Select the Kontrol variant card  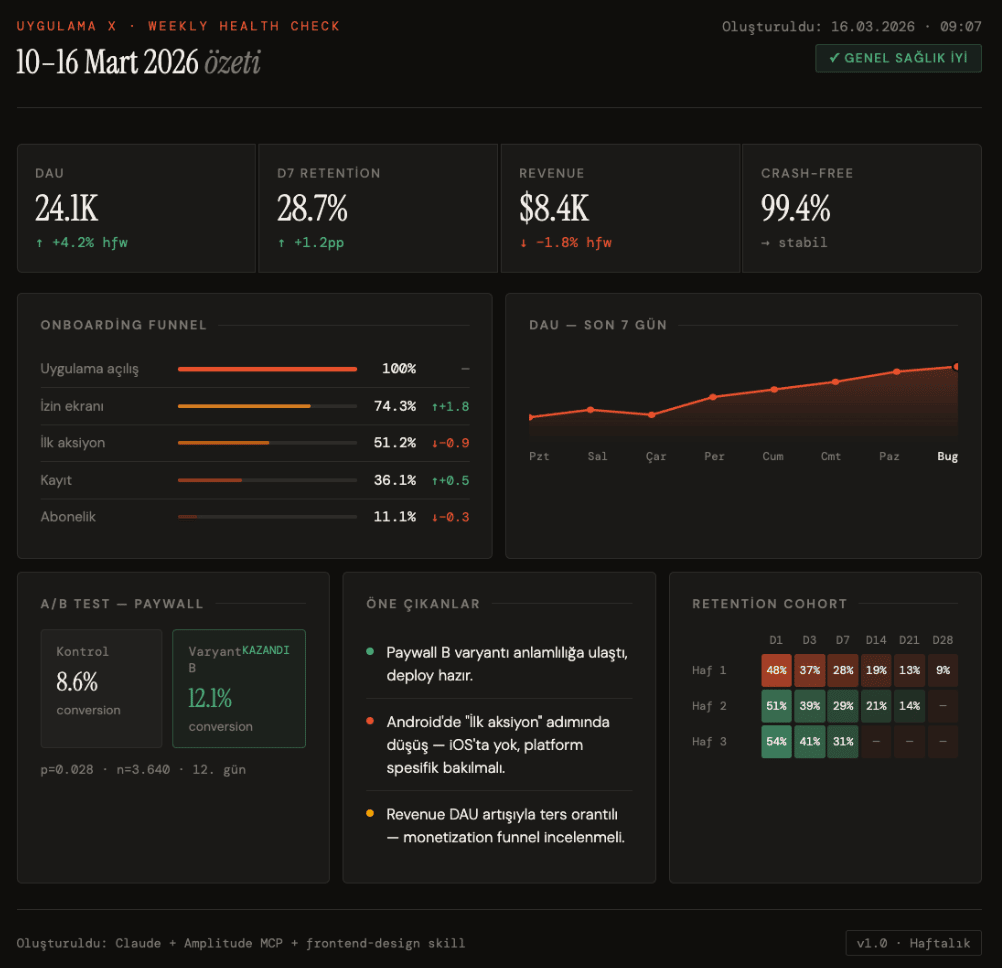(101, 688)
